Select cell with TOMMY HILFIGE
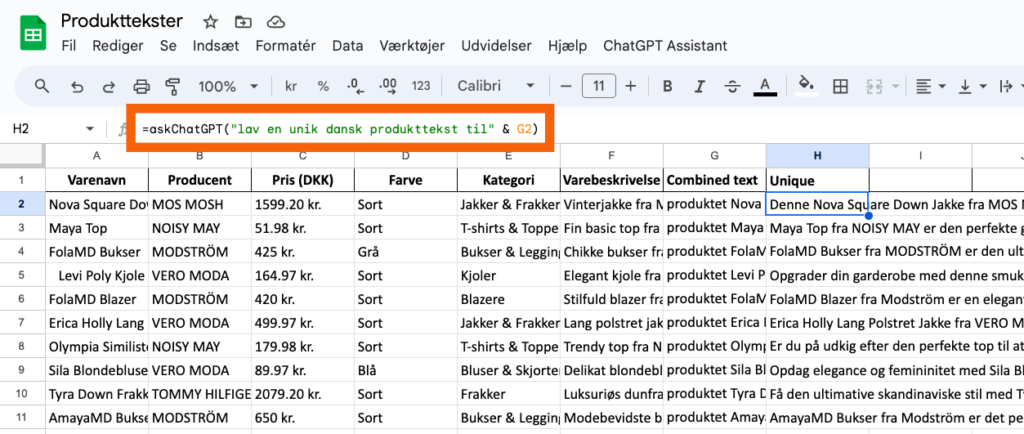The image size is (1024, 434). [200, 394]
